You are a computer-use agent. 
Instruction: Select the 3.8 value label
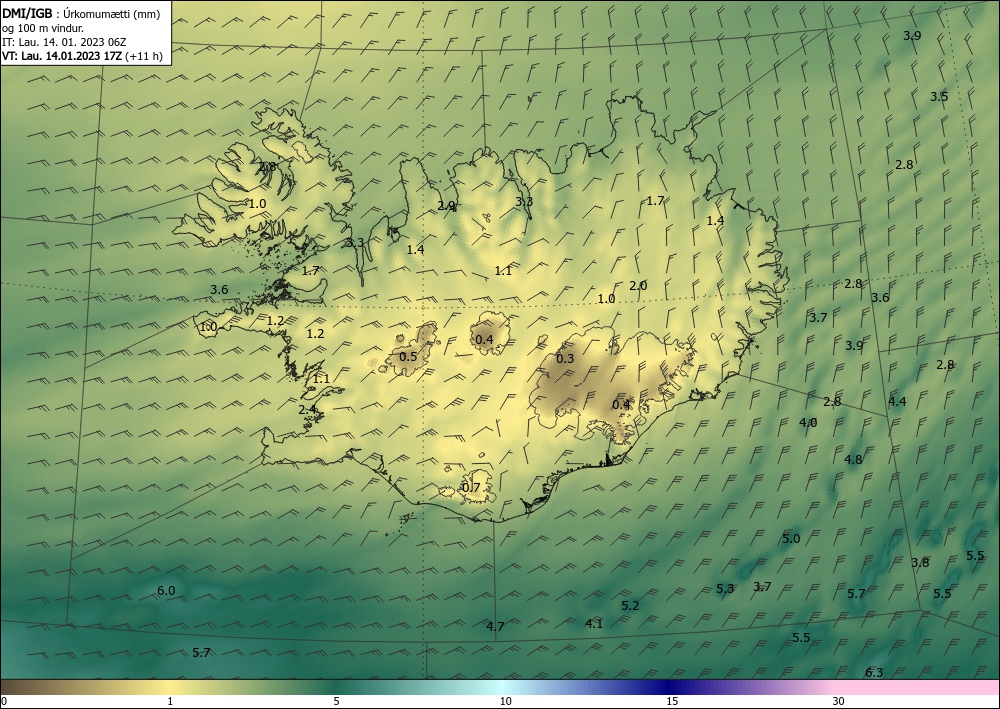click(x=920, y=562)
